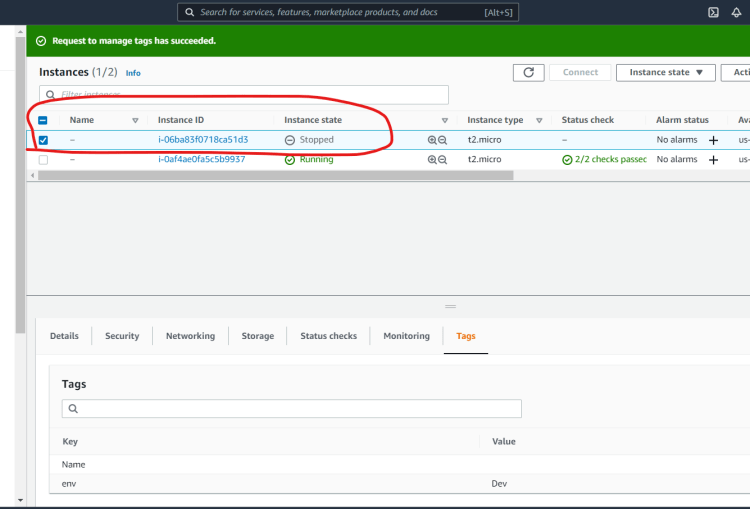The height and width of the screenshot is (509, 750).
Task: Click the panel resize handle icon
Action: 451,307
